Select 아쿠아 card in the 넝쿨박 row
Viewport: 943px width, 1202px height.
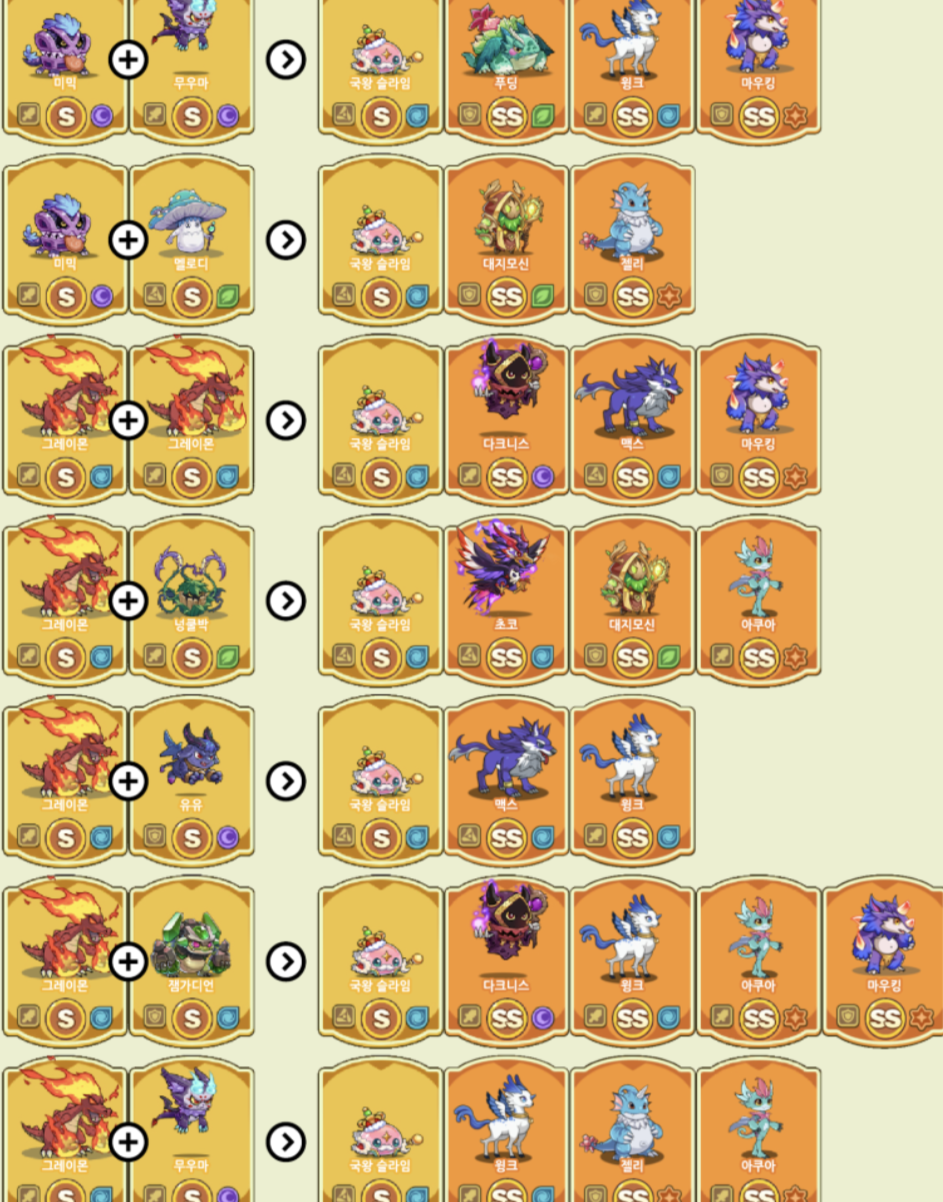[x=759, y=600]
